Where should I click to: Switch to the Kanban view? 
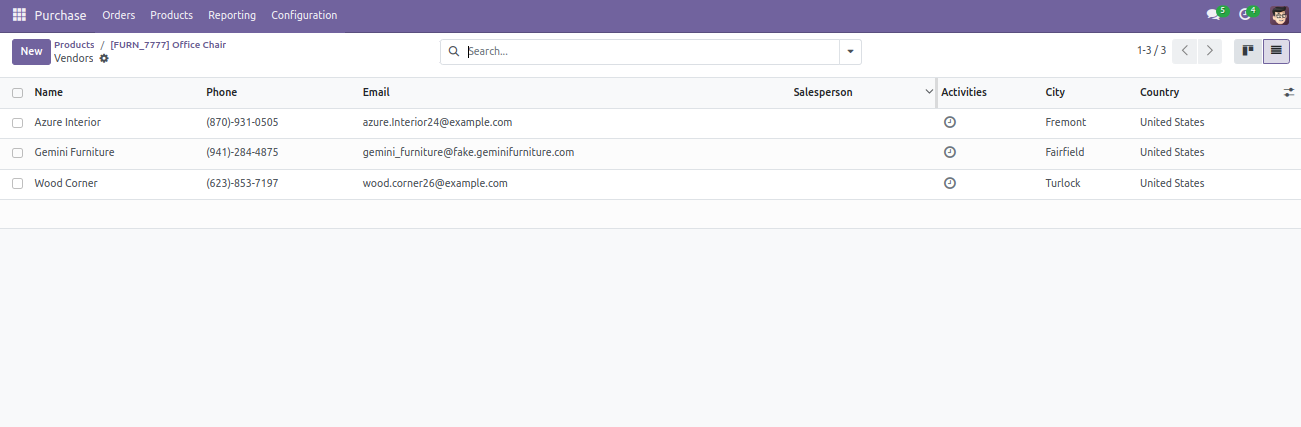[1248, 51]
